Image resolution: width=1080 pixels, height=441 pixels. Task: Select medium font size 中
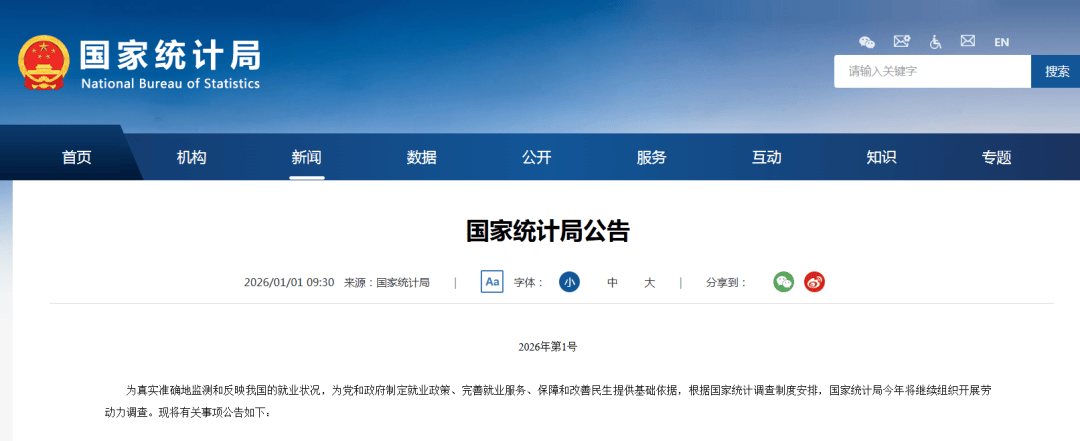[612, 283]
